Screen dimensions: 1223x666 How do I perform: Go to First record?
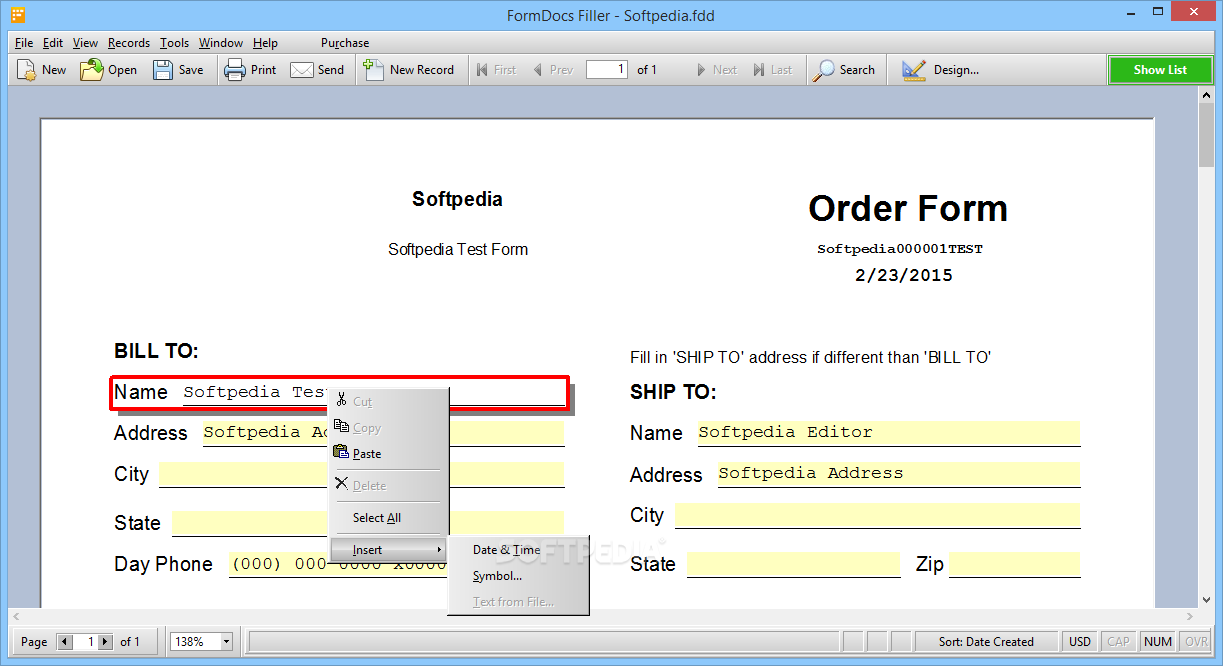tap(496, 70)
